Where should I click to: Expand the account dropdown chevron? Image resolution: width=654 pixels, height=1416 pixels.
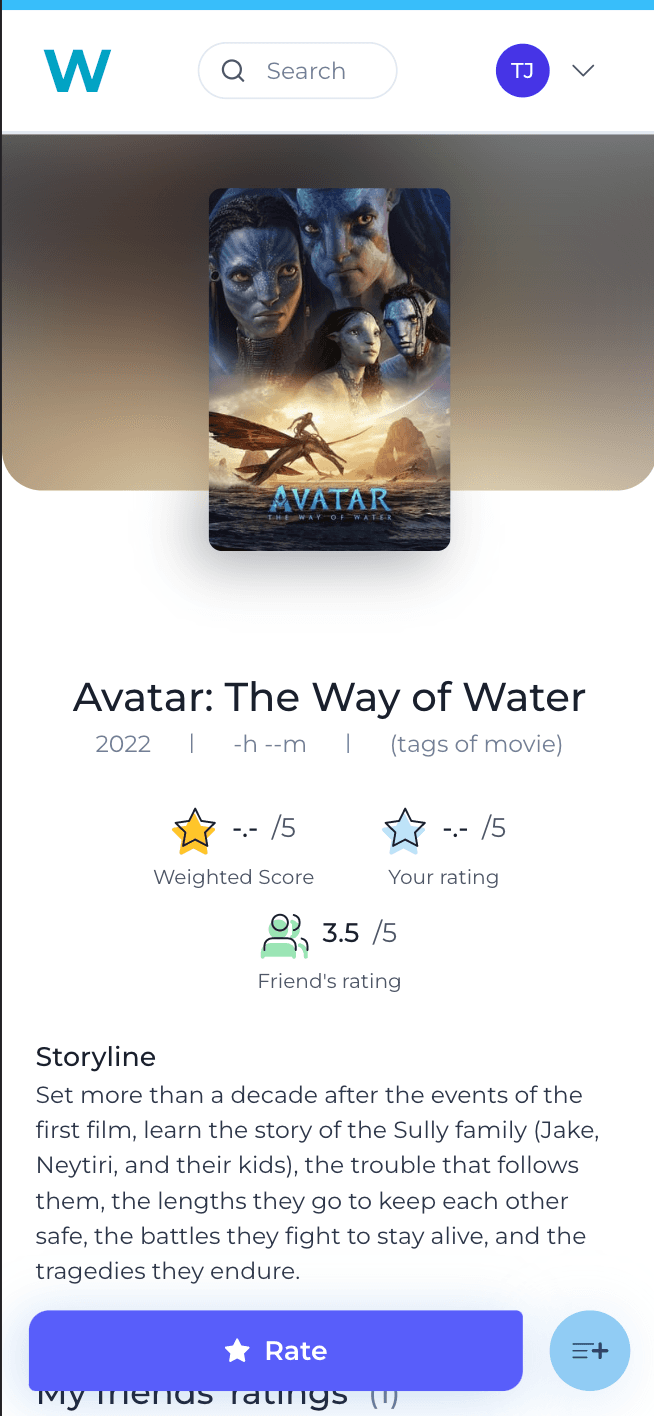point(583,70)
